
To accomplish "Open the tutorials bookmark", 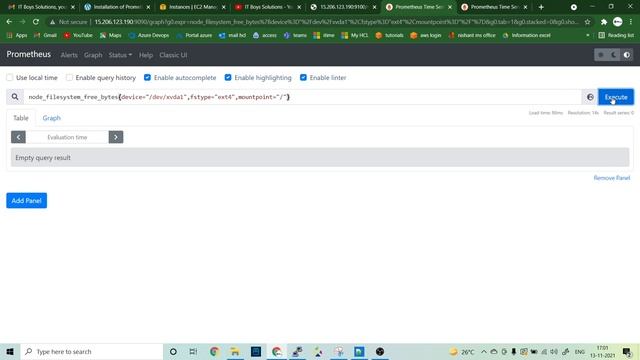I will click(x=389, y=35).
